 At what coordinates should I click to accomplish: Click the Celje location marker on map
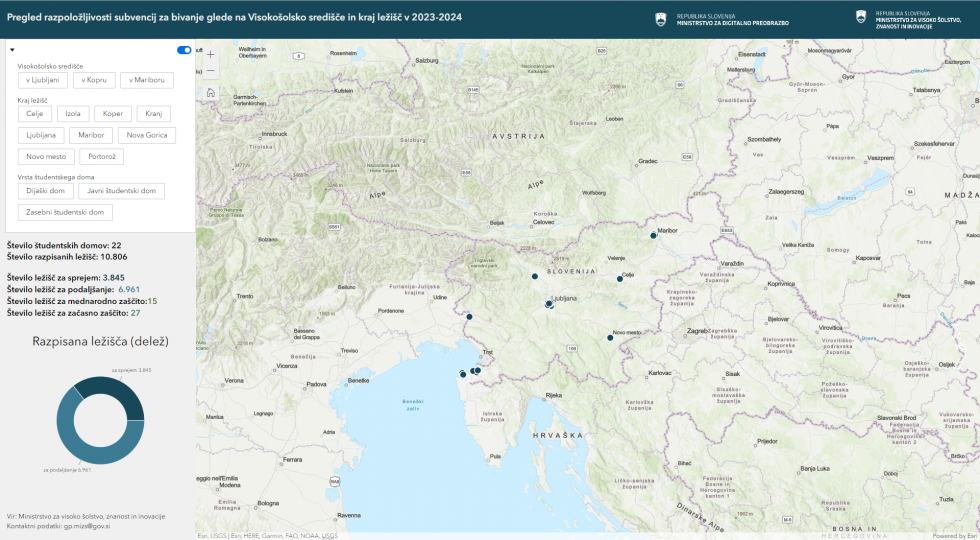(620, 280)
